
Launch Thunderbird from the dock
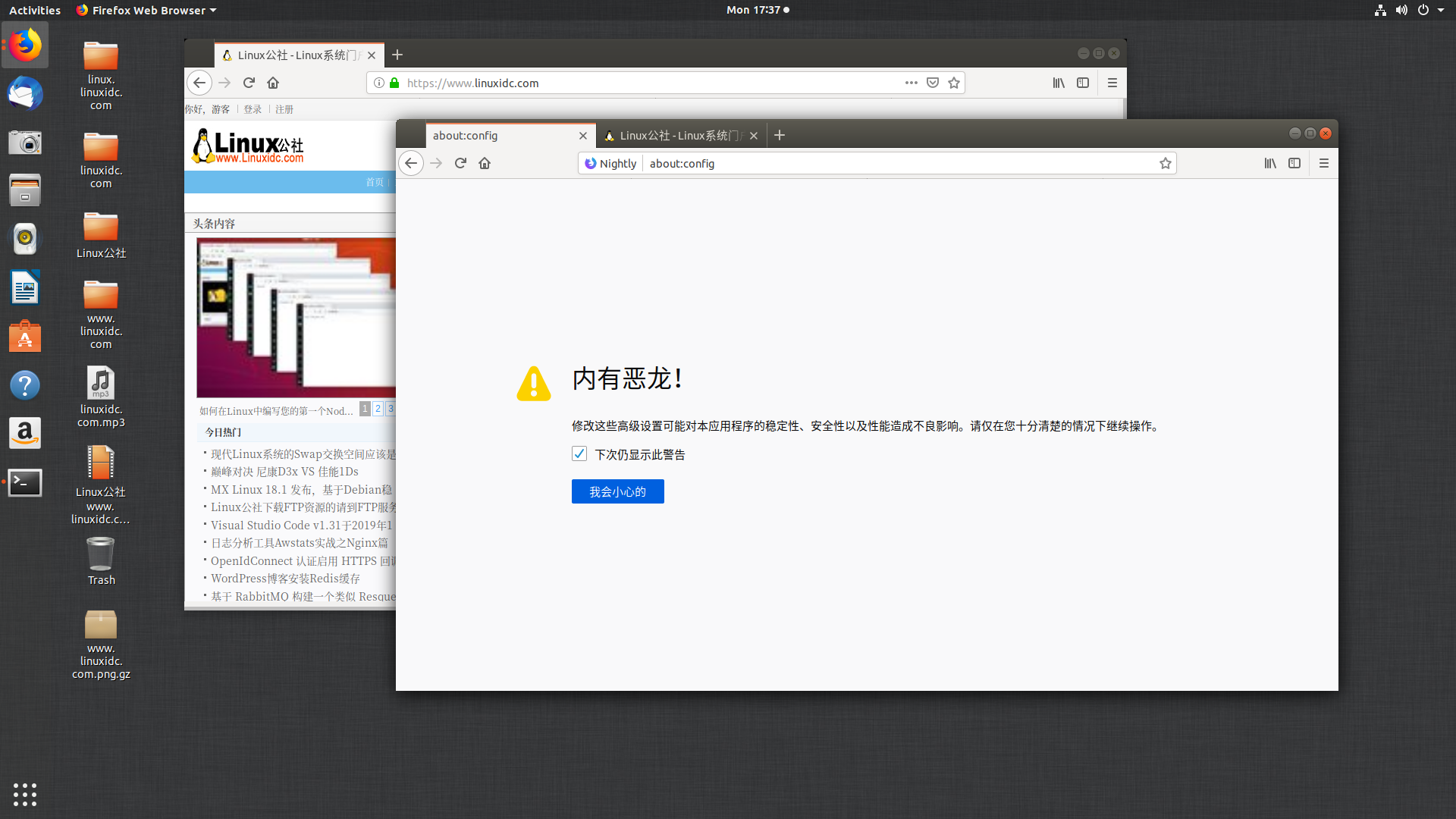point(25,94)
